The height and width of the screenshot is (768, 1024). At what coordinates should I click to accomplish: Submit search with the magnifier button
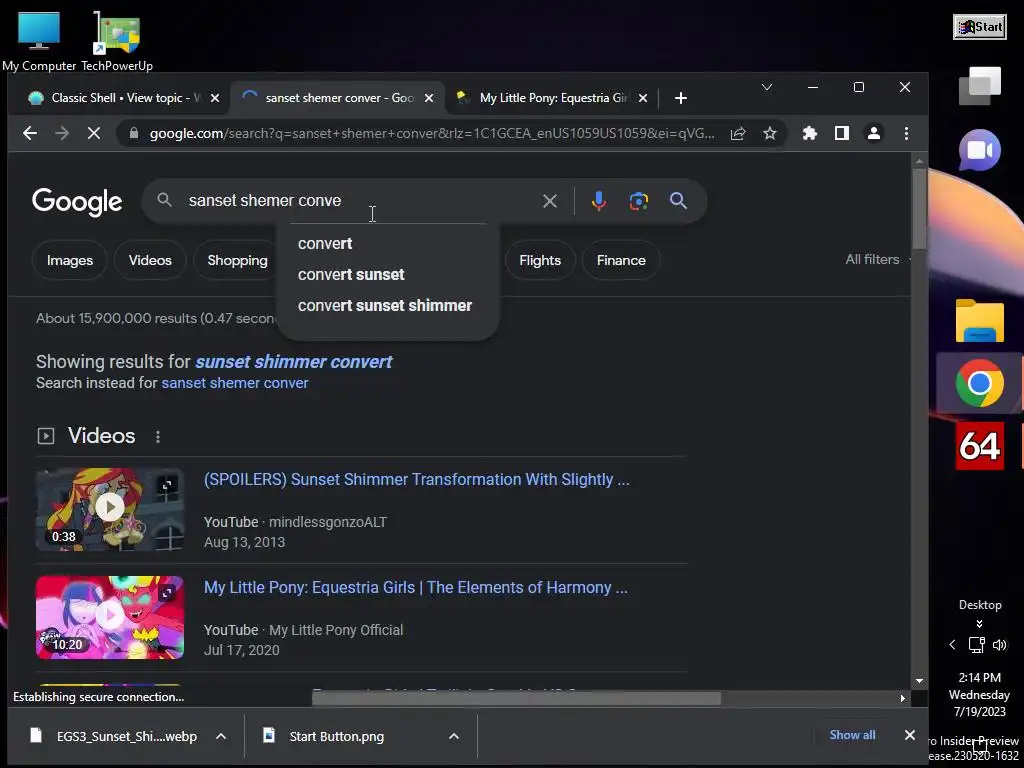(x=679, y=201)
